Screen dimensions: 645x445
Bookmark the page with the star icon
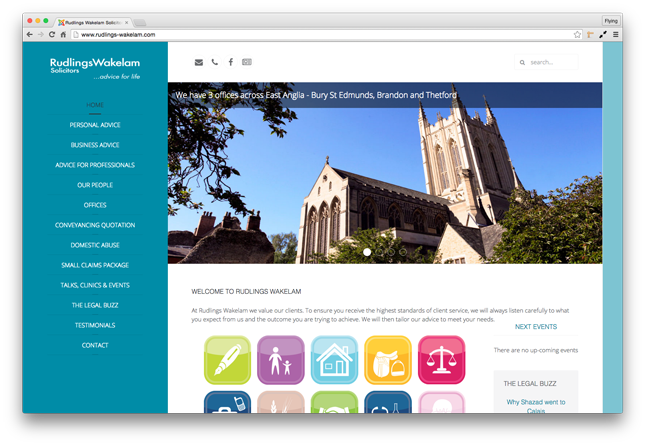(x=577, y=35)
